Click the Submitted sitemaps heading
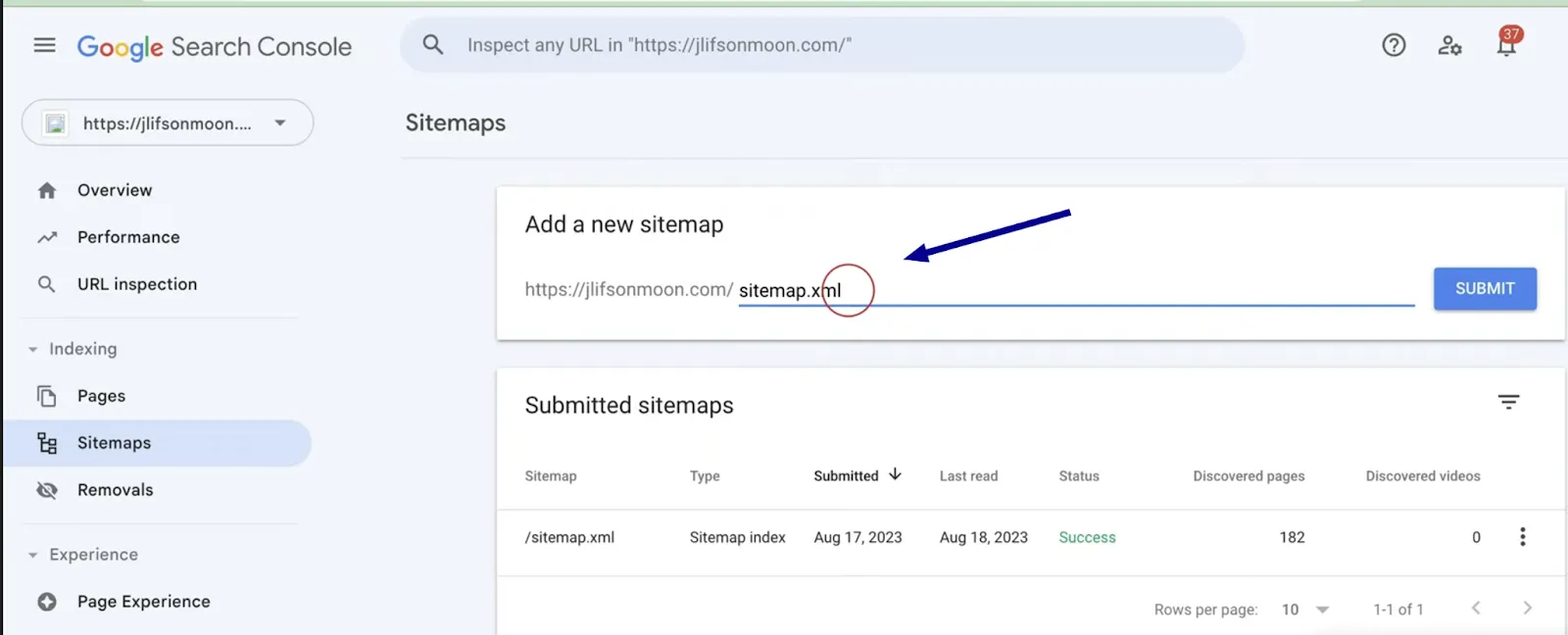The height and width of the screenshot is (635, 1568). [x=629, y=405]
